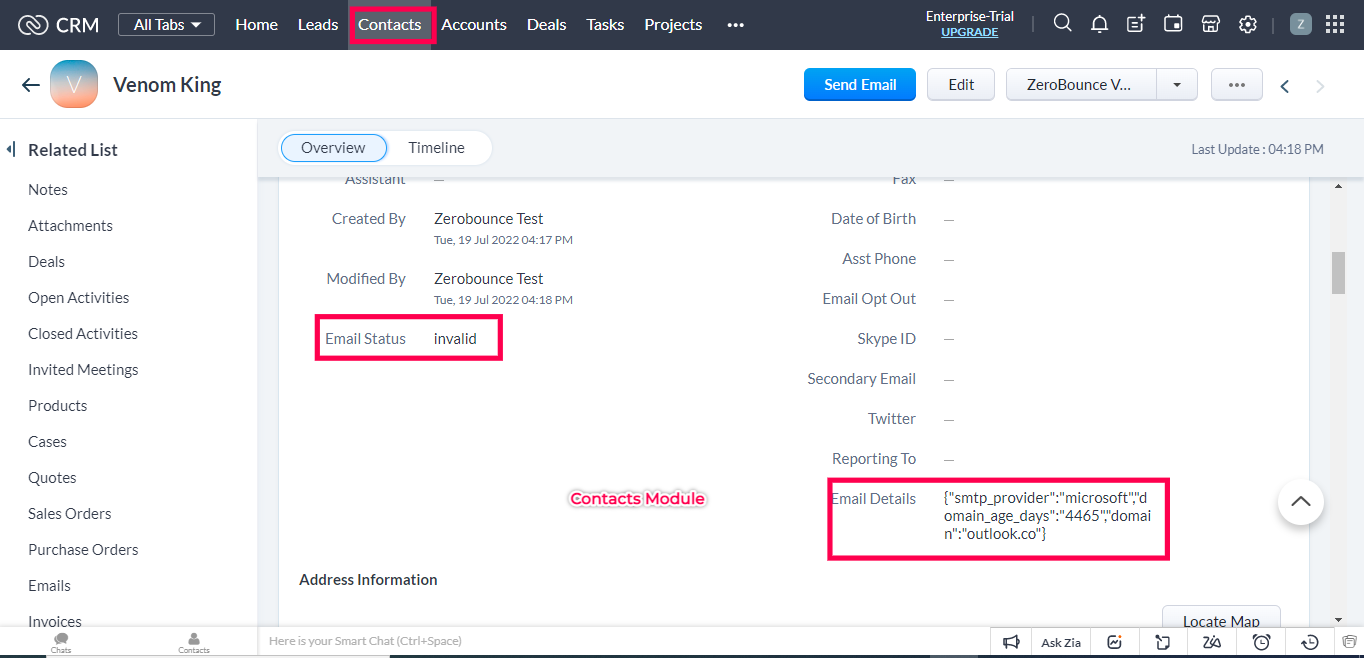Click the Zoho CRM logo
1364x658 pixels.
click(58, 25)
